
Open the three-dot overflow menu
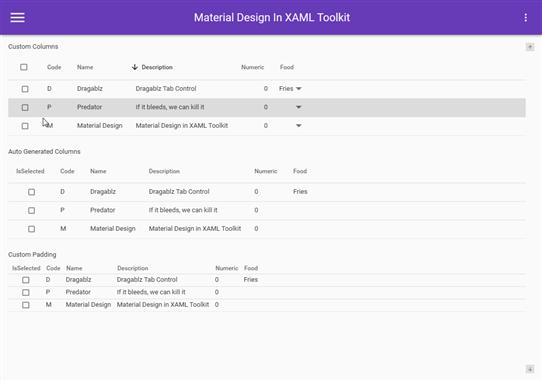pos(525,17)
